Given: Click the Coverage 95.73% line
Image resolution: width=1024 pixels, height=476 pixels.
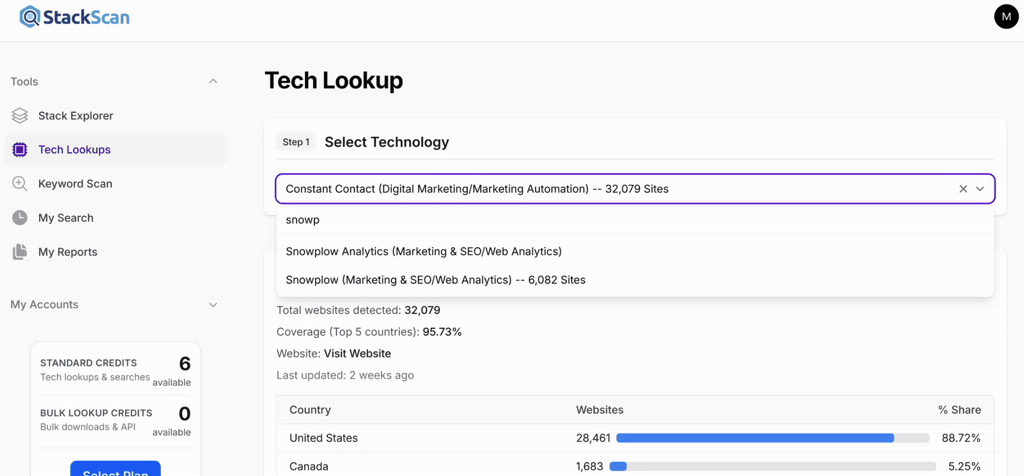Looking at the screenshot, I should (x=369, y=332).
